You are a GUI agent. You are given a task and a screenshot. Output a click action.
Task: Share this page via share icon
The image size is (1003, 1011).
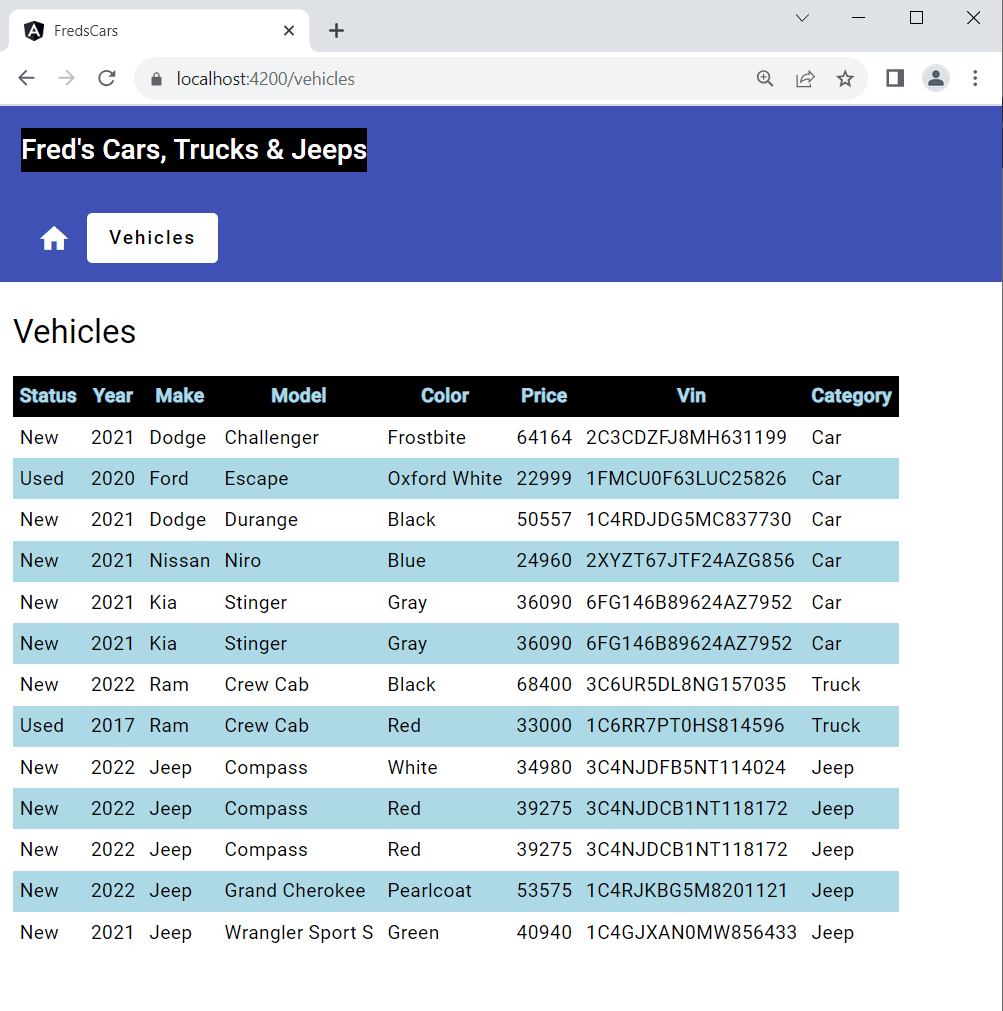[x=805, y=79]
